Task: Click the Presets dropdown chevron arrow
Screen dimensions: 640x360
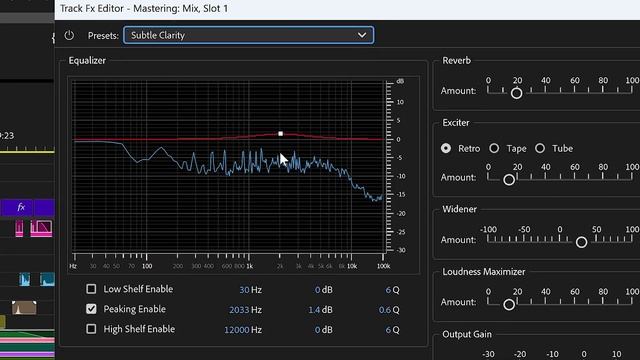Action: click(362, 35)
